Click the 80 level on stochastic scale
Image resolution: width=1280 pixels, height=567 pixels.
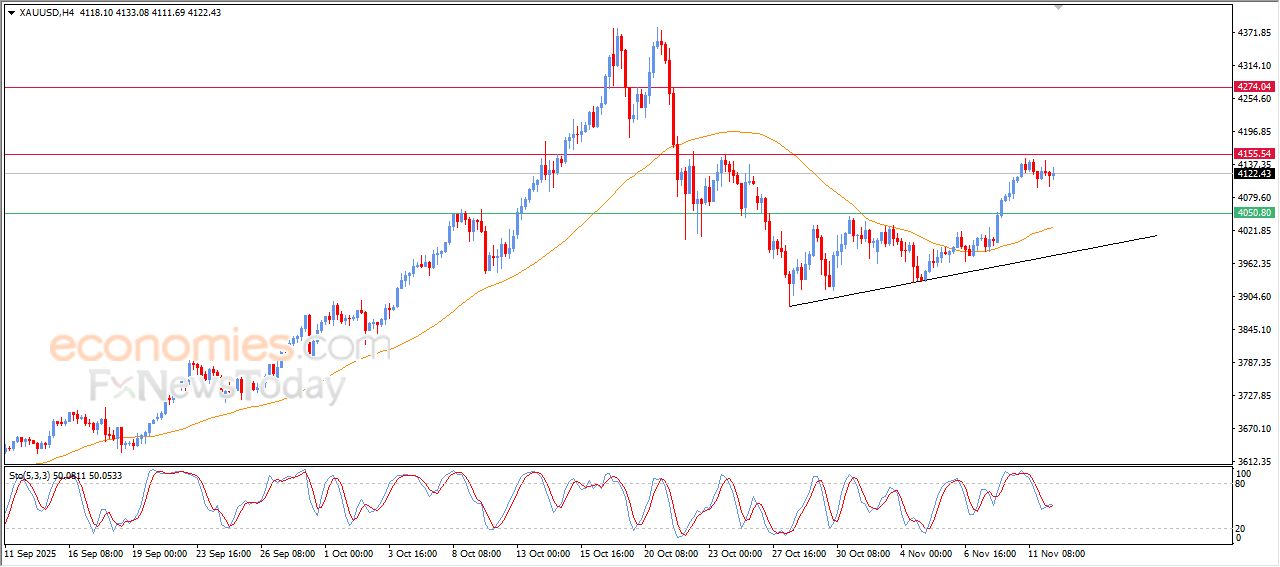1242,484
